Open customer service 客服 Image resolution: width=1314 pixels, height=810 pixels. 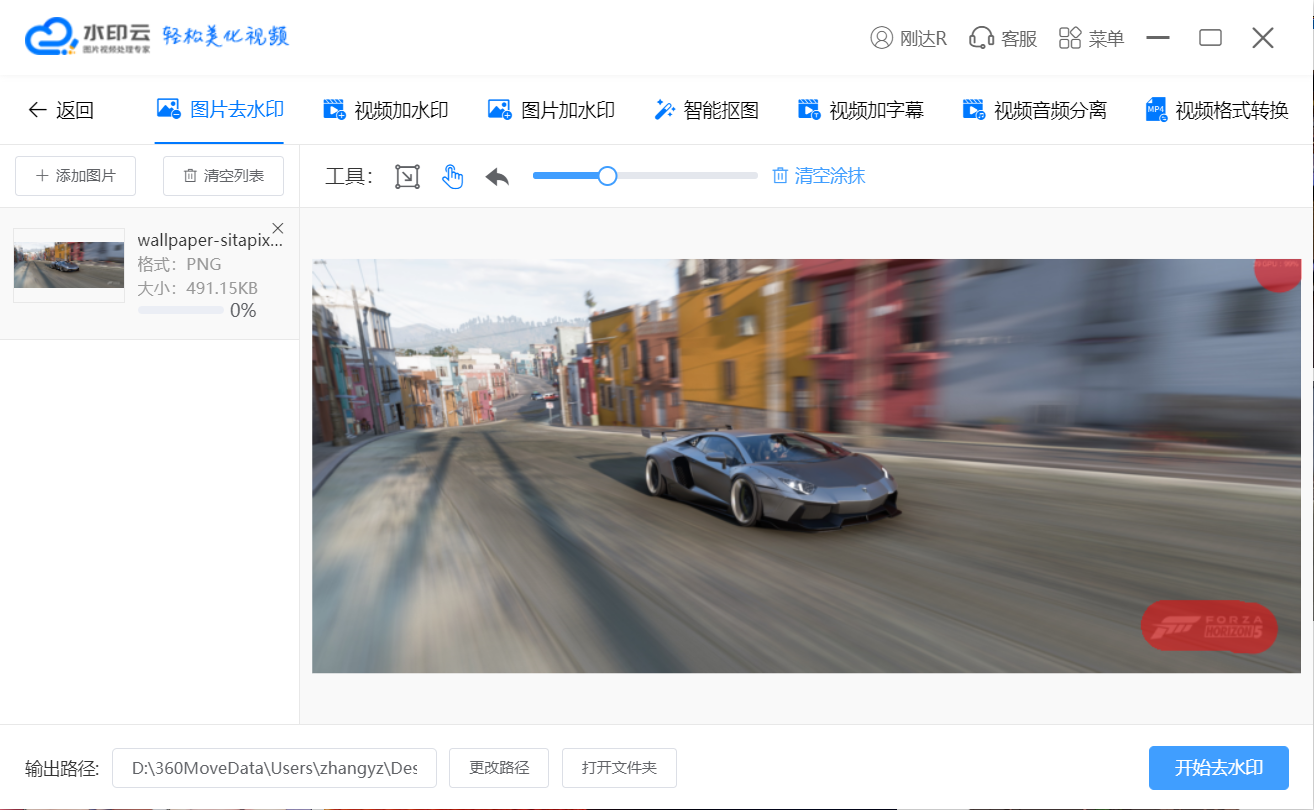[x=1003, y=38]
